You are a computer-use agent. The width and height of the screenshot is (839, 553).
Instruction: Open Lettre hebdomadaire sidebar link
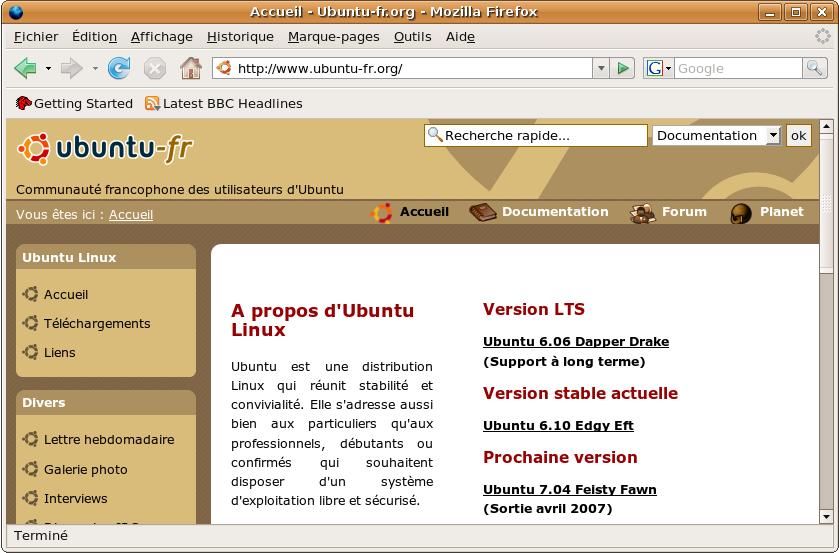pyautogui.click(x=109, y=440)
